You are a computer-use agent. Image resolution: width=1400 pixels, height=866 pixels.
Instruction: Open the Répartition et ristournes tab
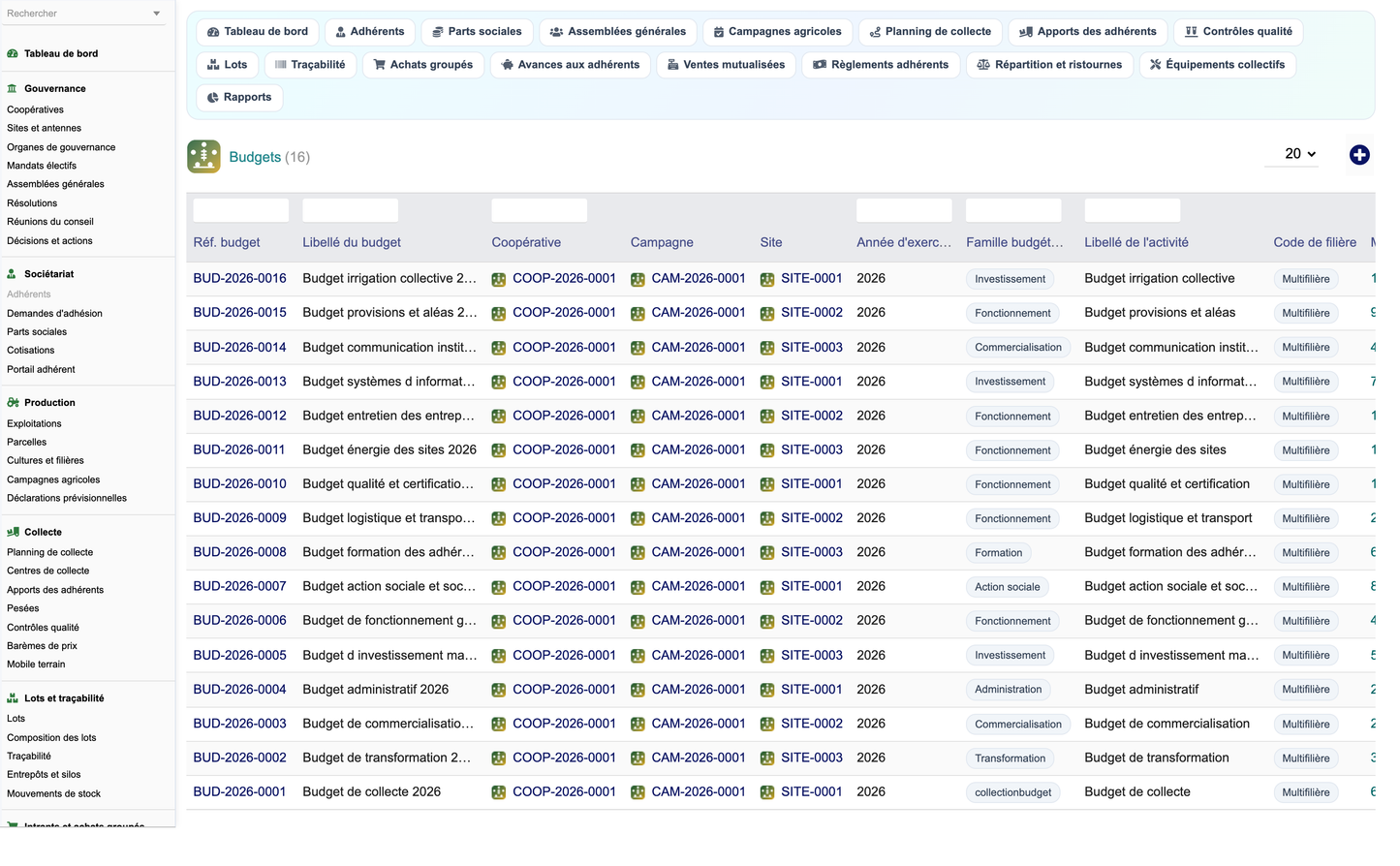[1049, 65]
